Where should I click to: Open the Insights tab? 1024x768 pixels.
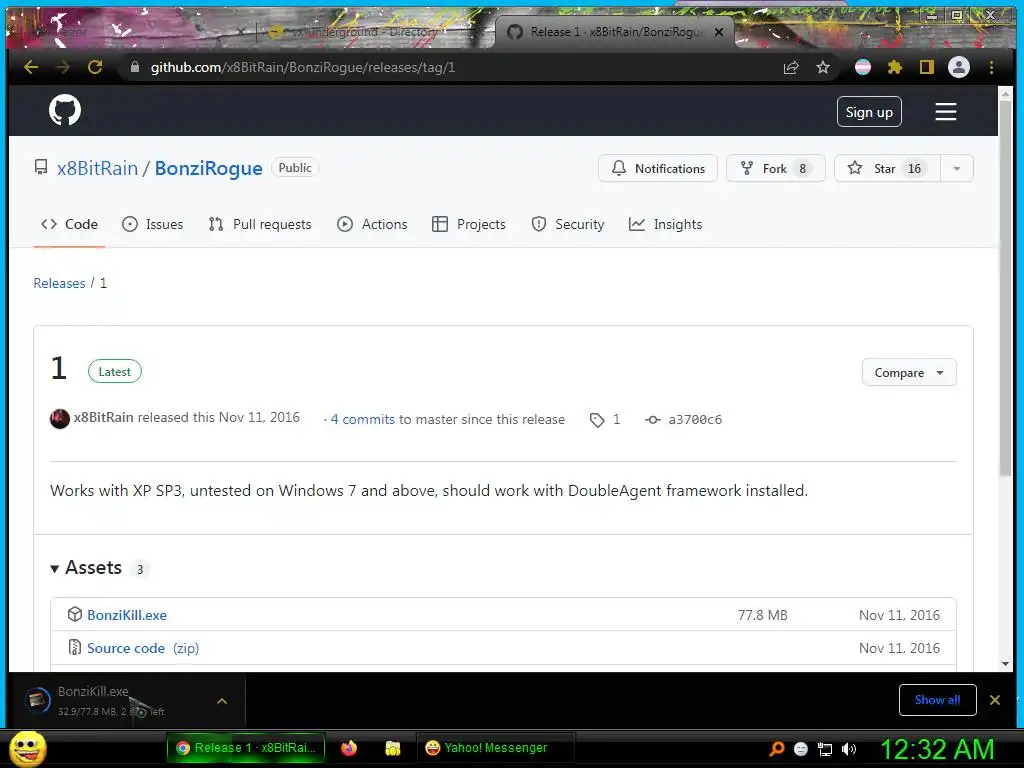[x=665, y=224]
